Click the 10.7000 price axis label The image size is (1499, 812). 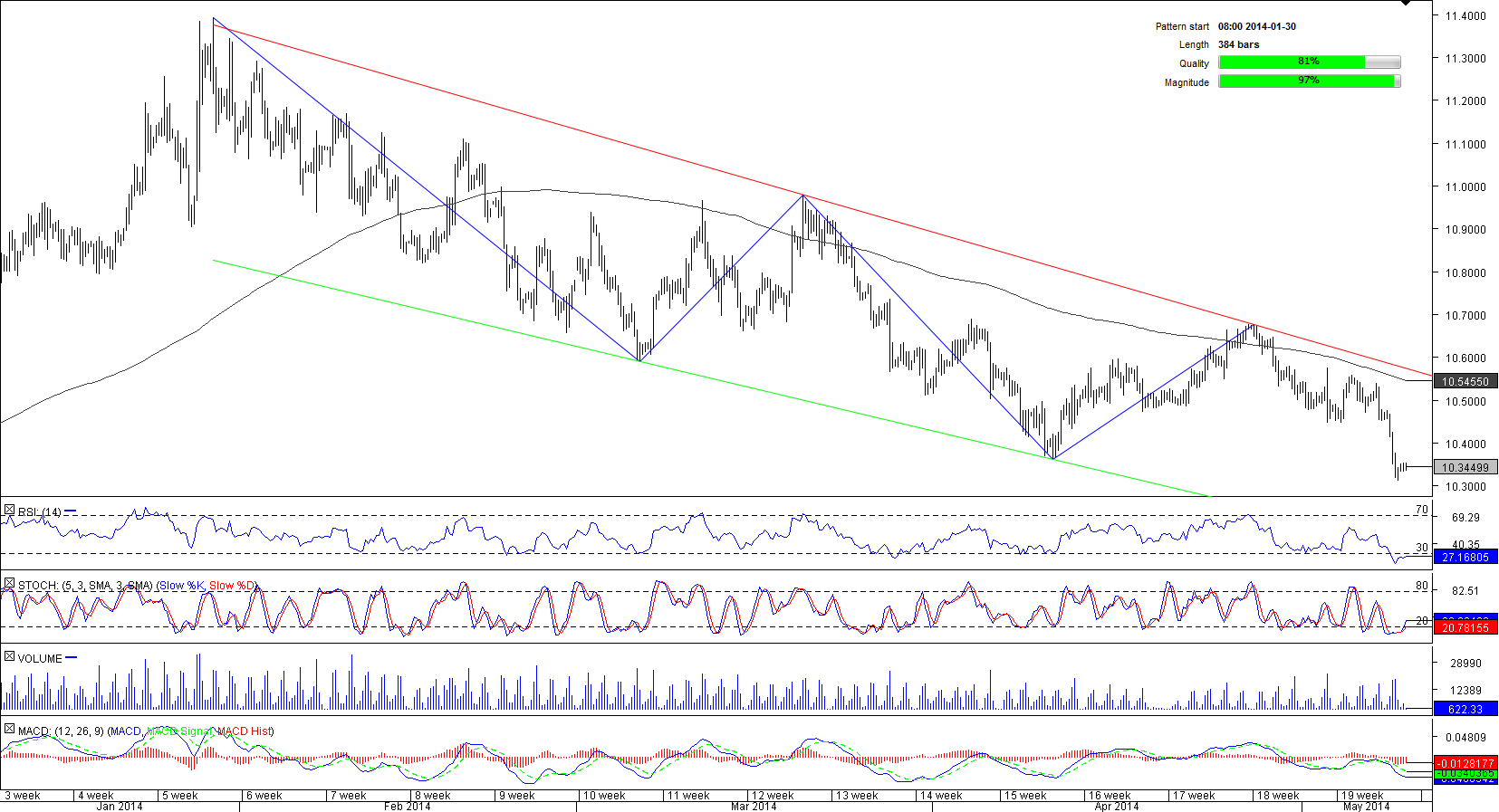pos(1465,315)
